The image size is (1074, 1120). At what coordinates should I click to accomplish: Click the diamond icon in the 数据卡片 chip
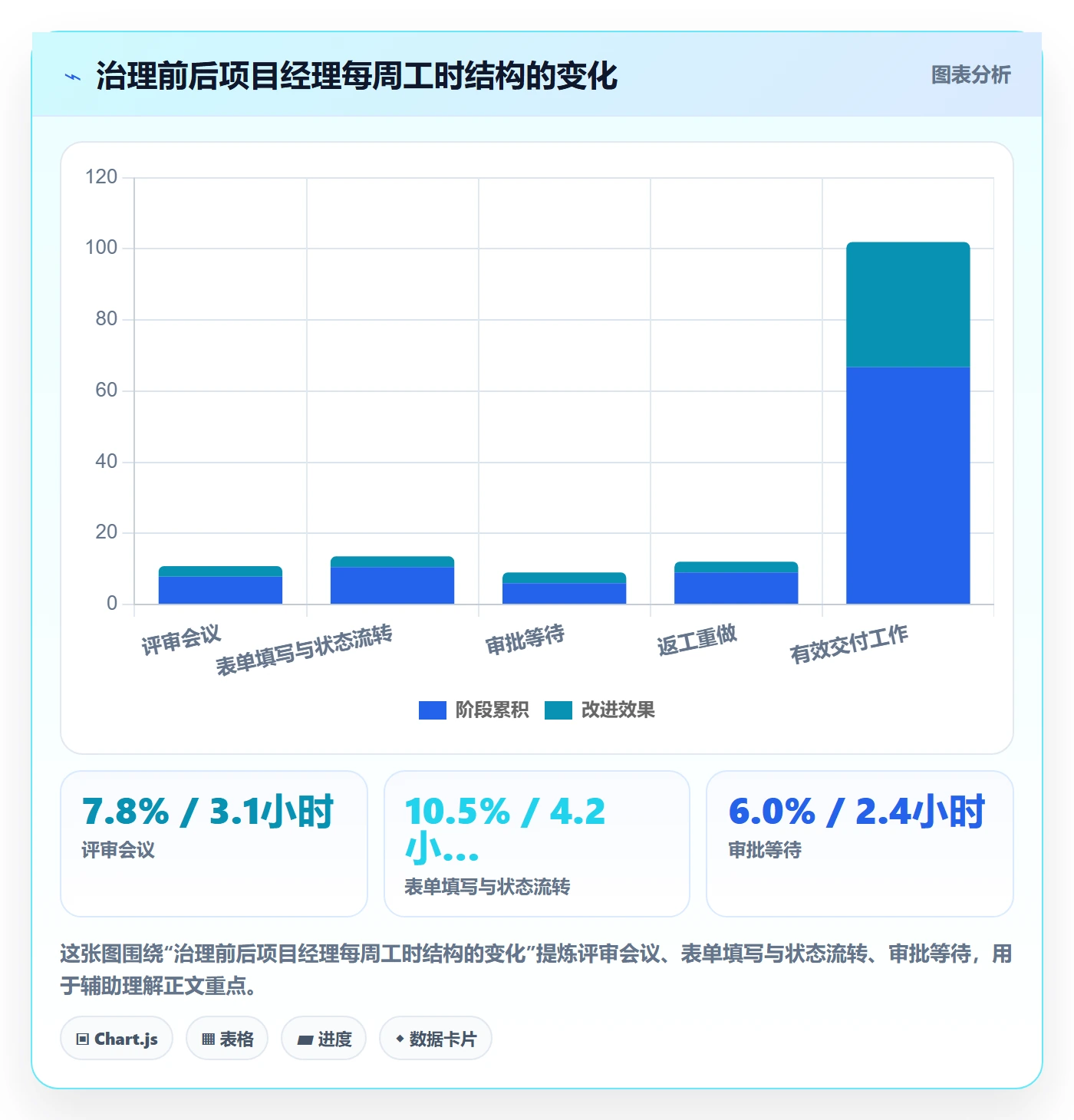coord(400,1039)
